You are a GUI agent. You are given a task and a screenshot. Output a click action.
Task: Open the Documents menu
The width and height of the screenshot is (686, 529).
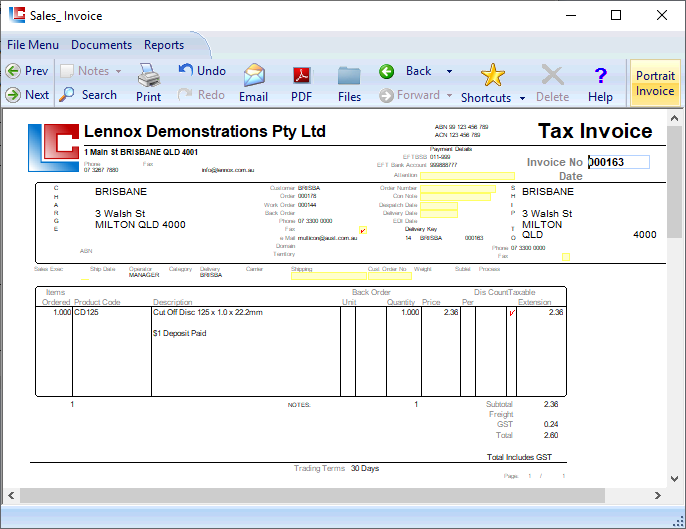pos(102,45)
